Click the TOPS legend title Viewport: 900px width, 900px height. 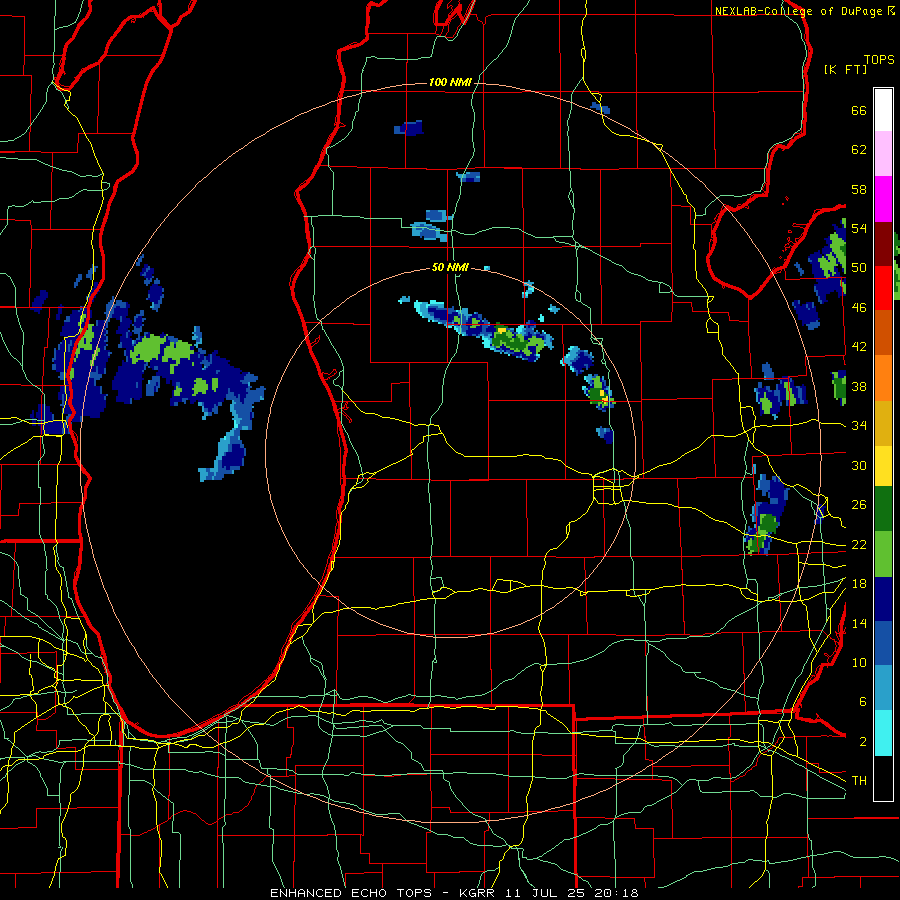879,60
